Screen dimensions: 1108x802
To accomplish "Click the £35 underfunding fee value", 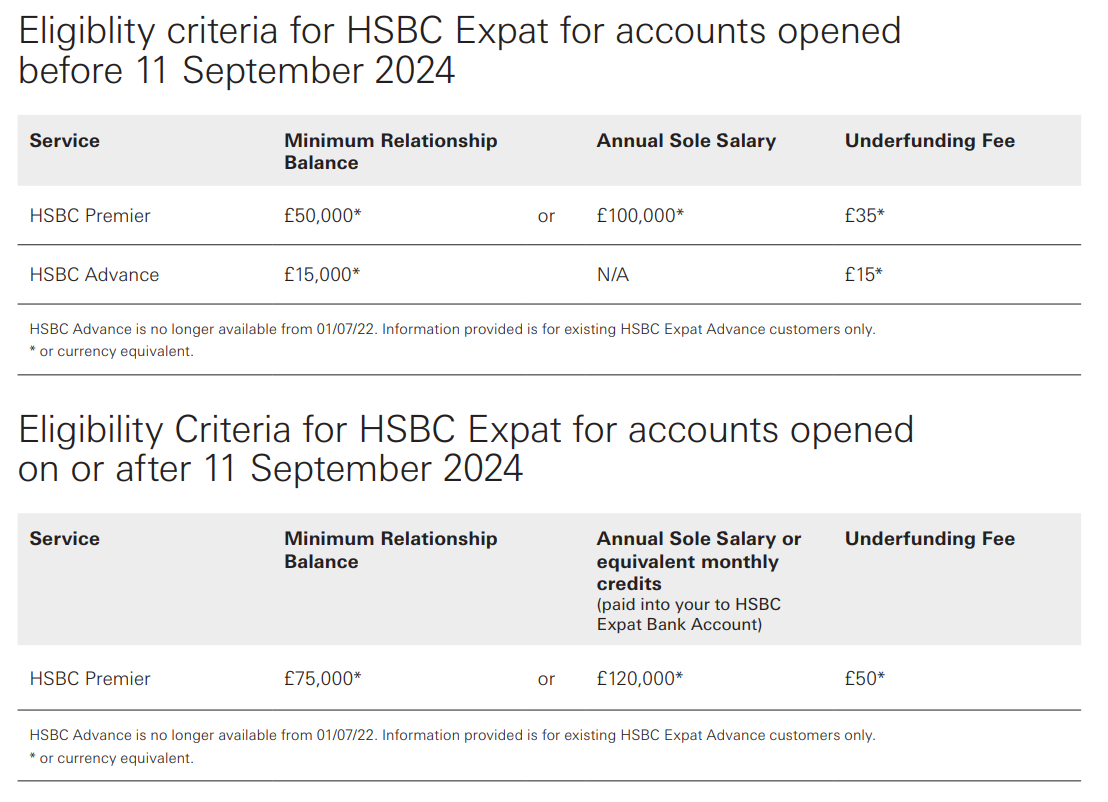I will 864,215.
